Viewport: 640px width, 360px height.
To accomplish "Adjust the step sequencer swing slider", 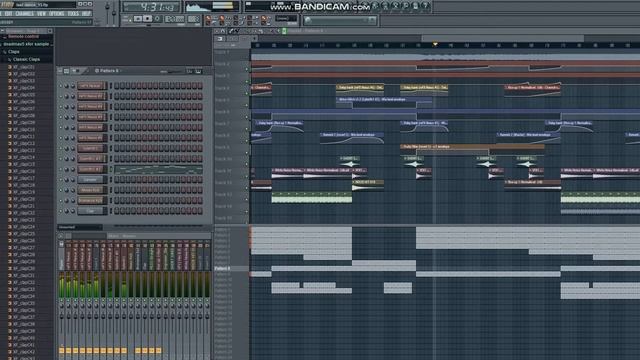I will tap(171, 71).
